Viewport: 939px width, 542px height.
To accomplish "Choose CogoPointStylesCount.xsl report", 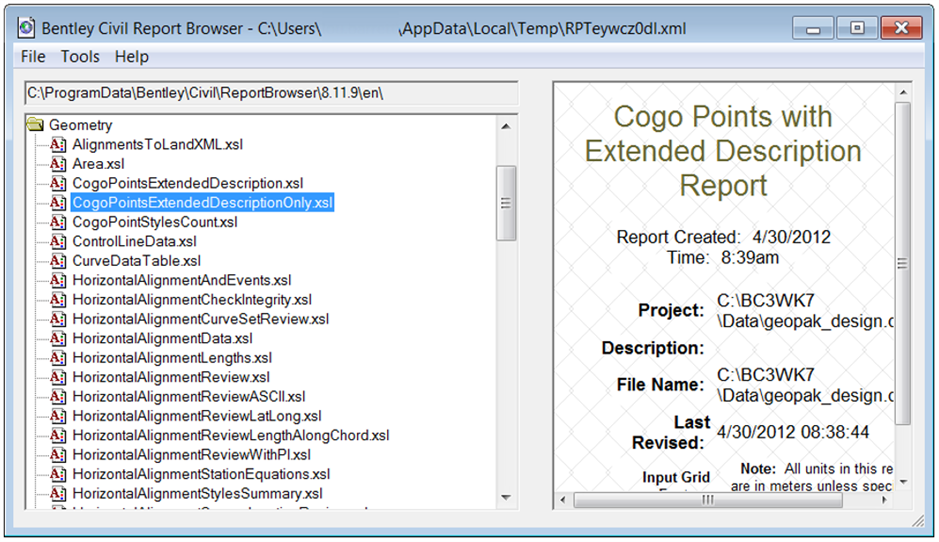I will tap(155, 222).
